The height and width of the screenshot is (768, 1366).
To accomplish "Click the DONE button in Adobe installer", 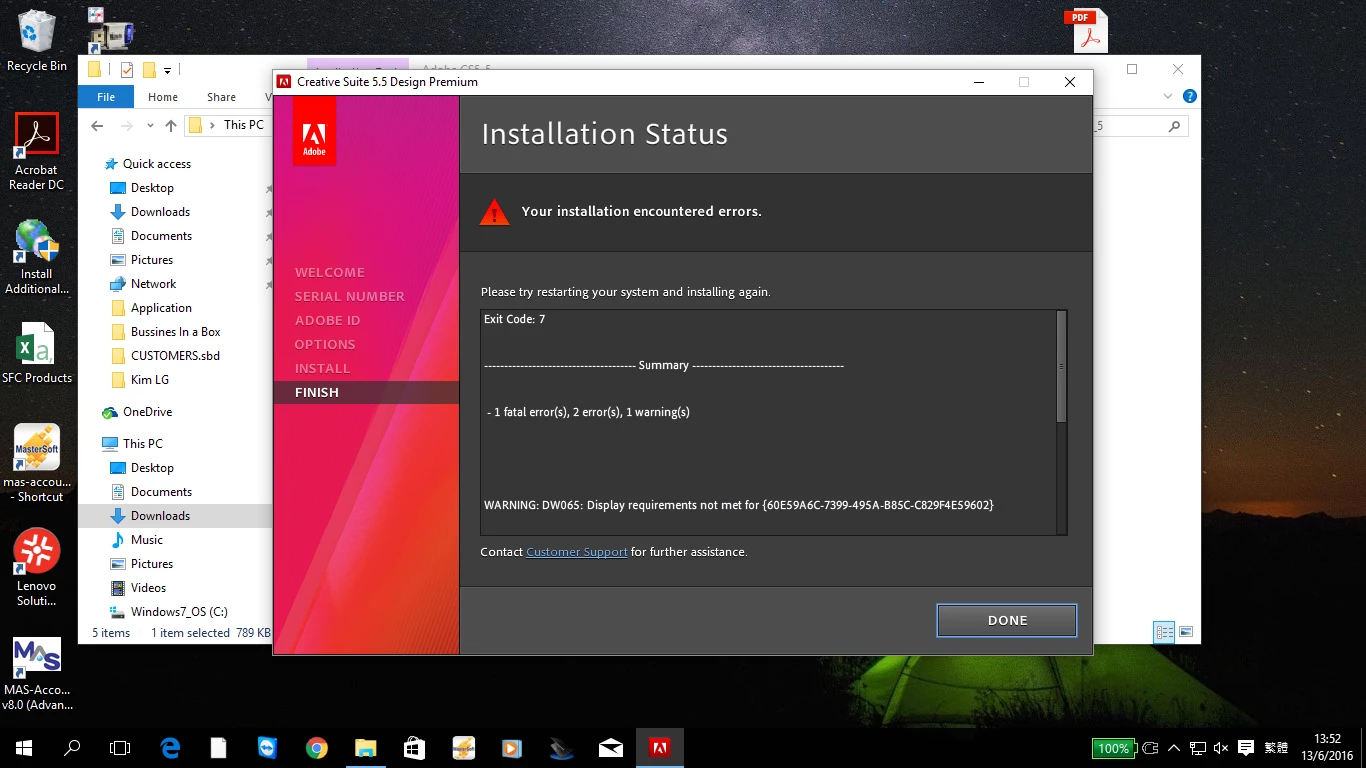I will coord(1007,620).
